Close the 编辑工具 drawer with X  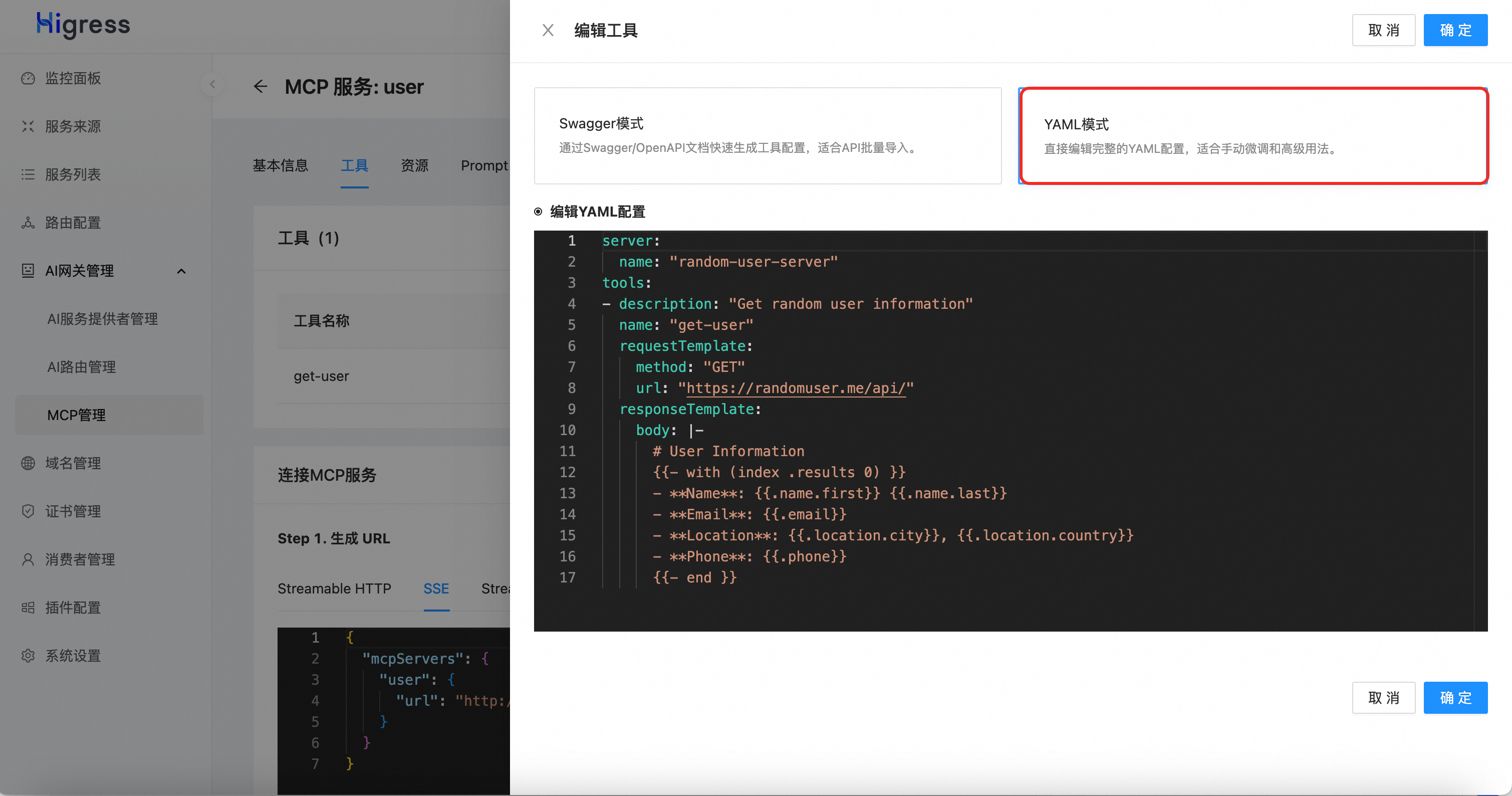point(548,30)
